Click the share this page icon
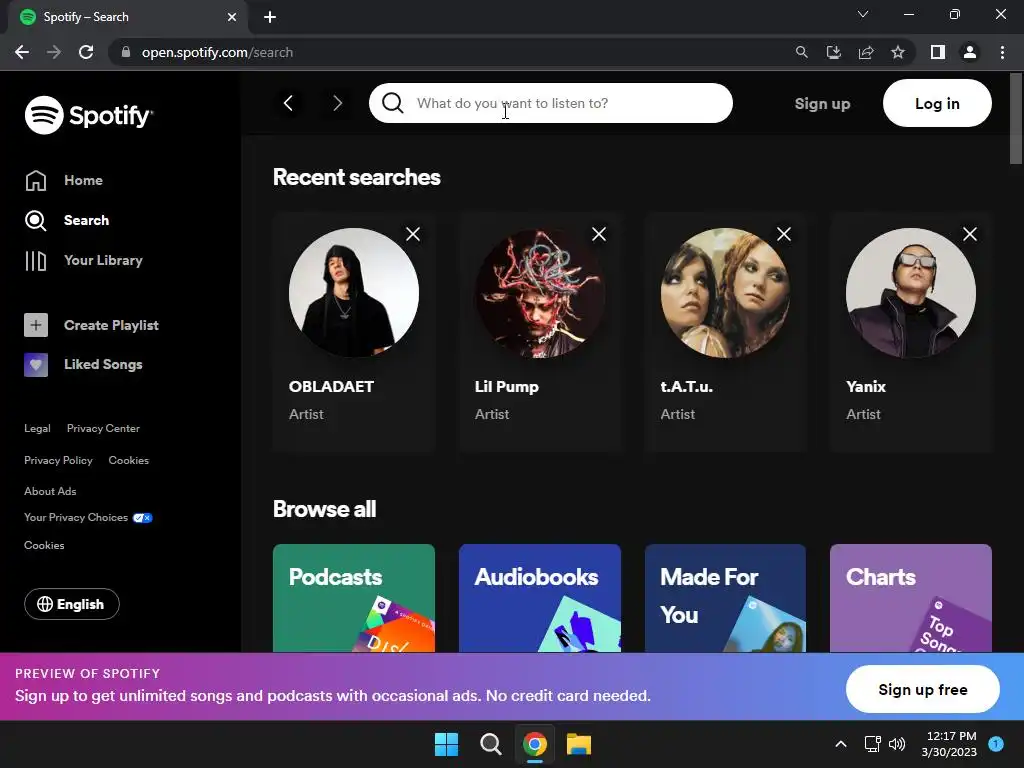 (866, 52)
